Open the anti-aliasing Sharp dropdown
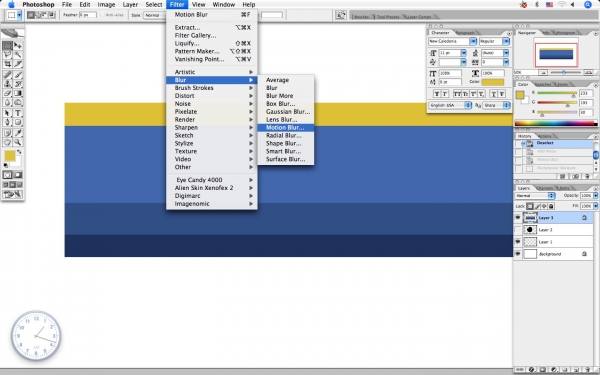Image resolution: width=600 pixels, height=375 pixels. click(496, 105)
